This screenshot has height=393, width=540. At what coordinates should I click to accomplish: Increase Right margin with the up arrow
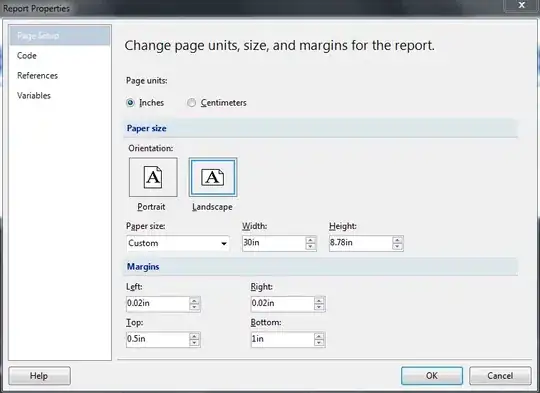point(320,300)
